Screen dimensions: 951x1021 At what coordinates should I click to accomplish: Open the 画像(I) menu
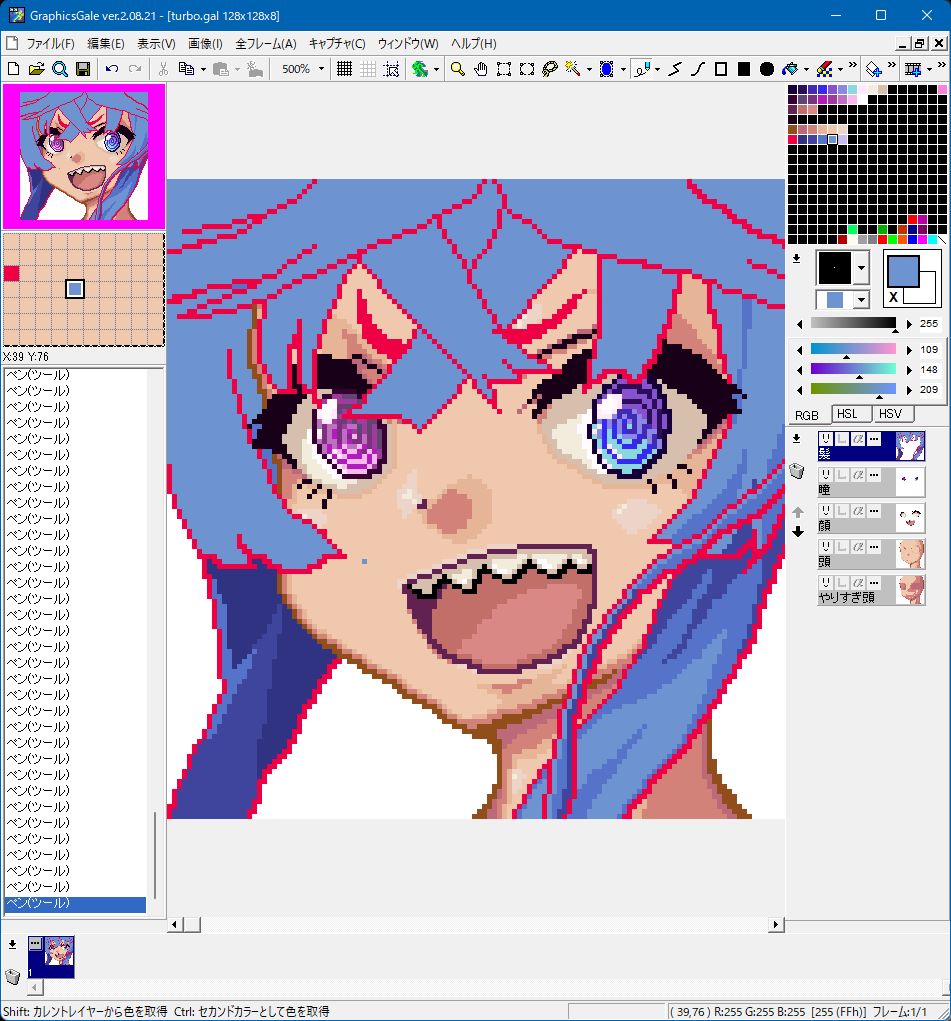(205, 44)
